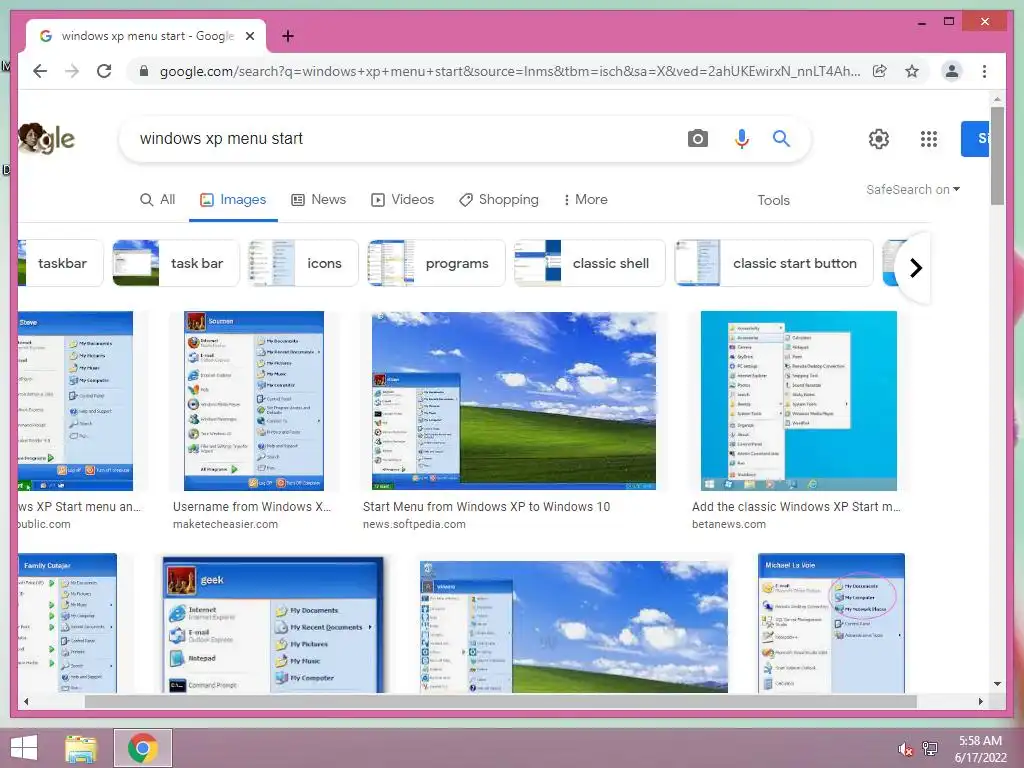Click the muted volume tray icon
The width and height of the screenshot is (1024, 768).
click(905, 749)
